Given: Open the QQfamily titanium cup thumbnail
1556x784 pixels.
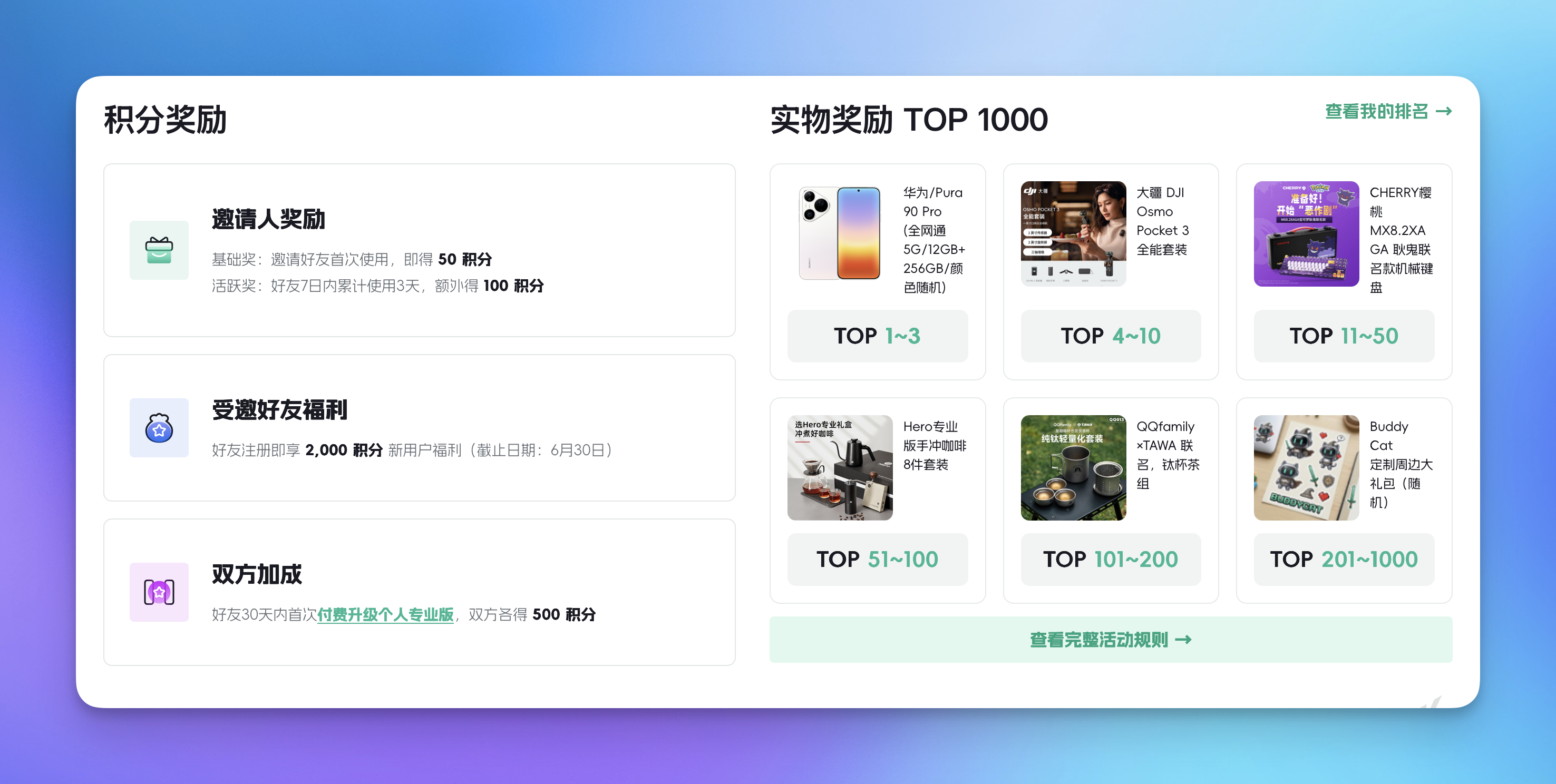Looking at the screenshot, I should 1073,467.
